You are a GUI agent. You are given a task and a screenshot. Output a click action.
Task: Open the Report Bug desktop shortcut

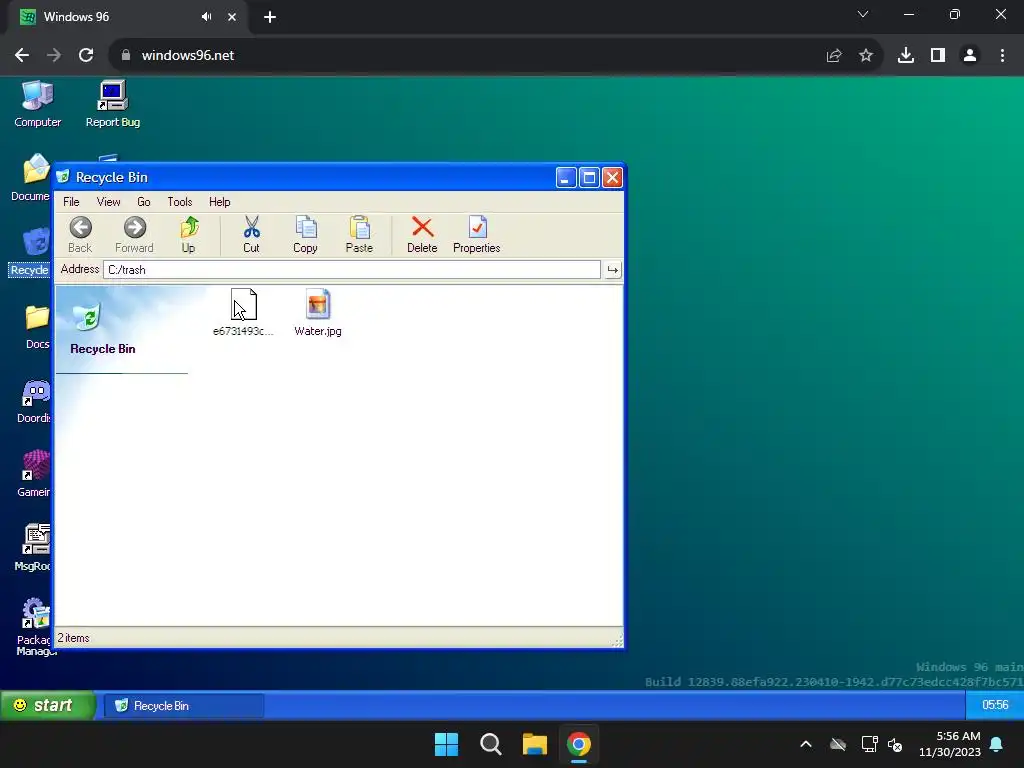pyautogui.click(x=113, y=104)
